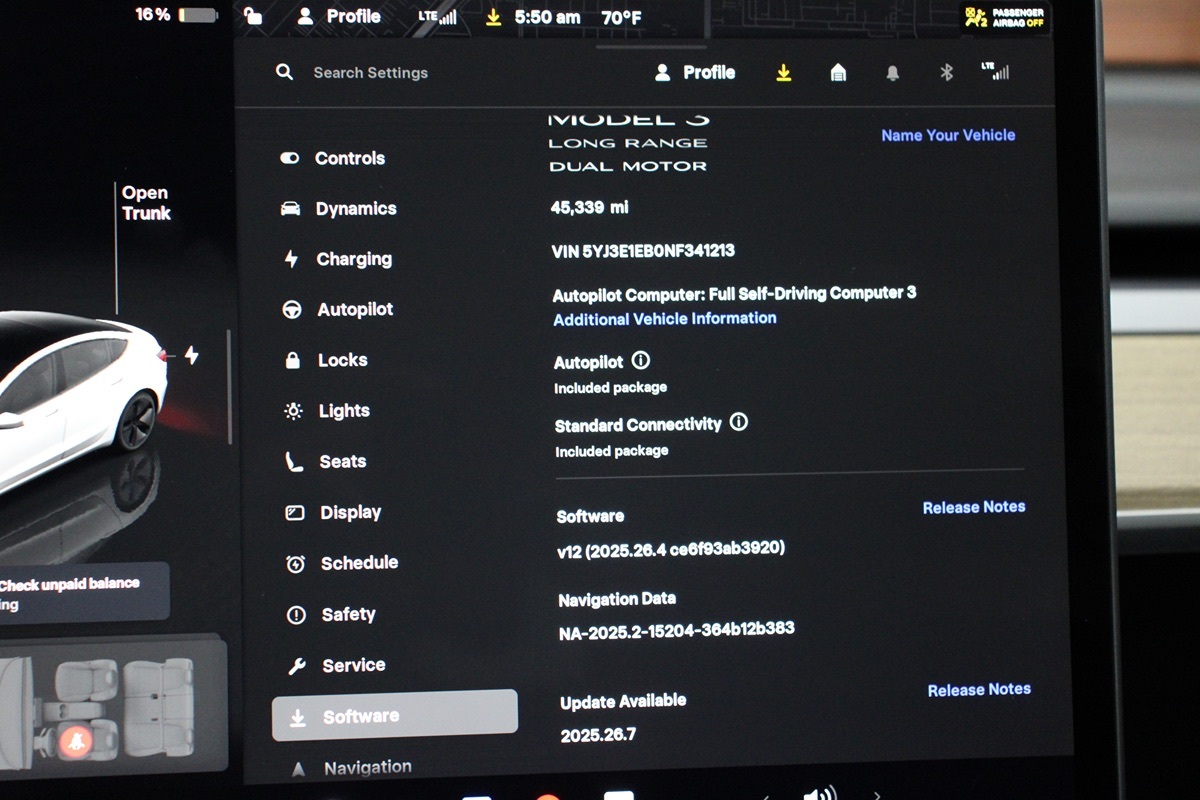Tap the volume speaker icon in bottom bar
This screenshot has width=1200, height=800.
(819, 793)
